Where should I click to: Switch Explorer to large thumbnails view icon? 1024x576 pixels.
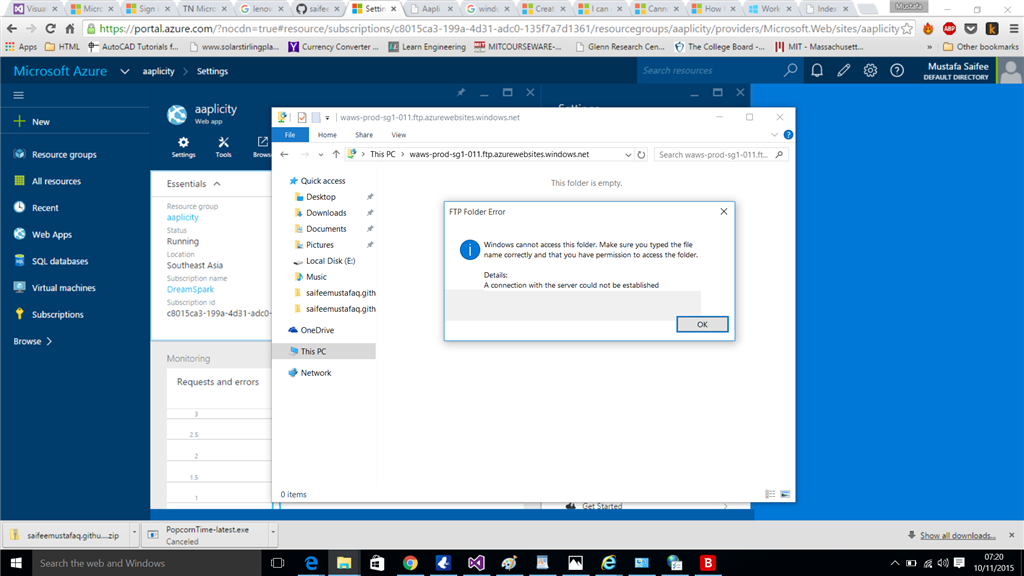point(785,494)
